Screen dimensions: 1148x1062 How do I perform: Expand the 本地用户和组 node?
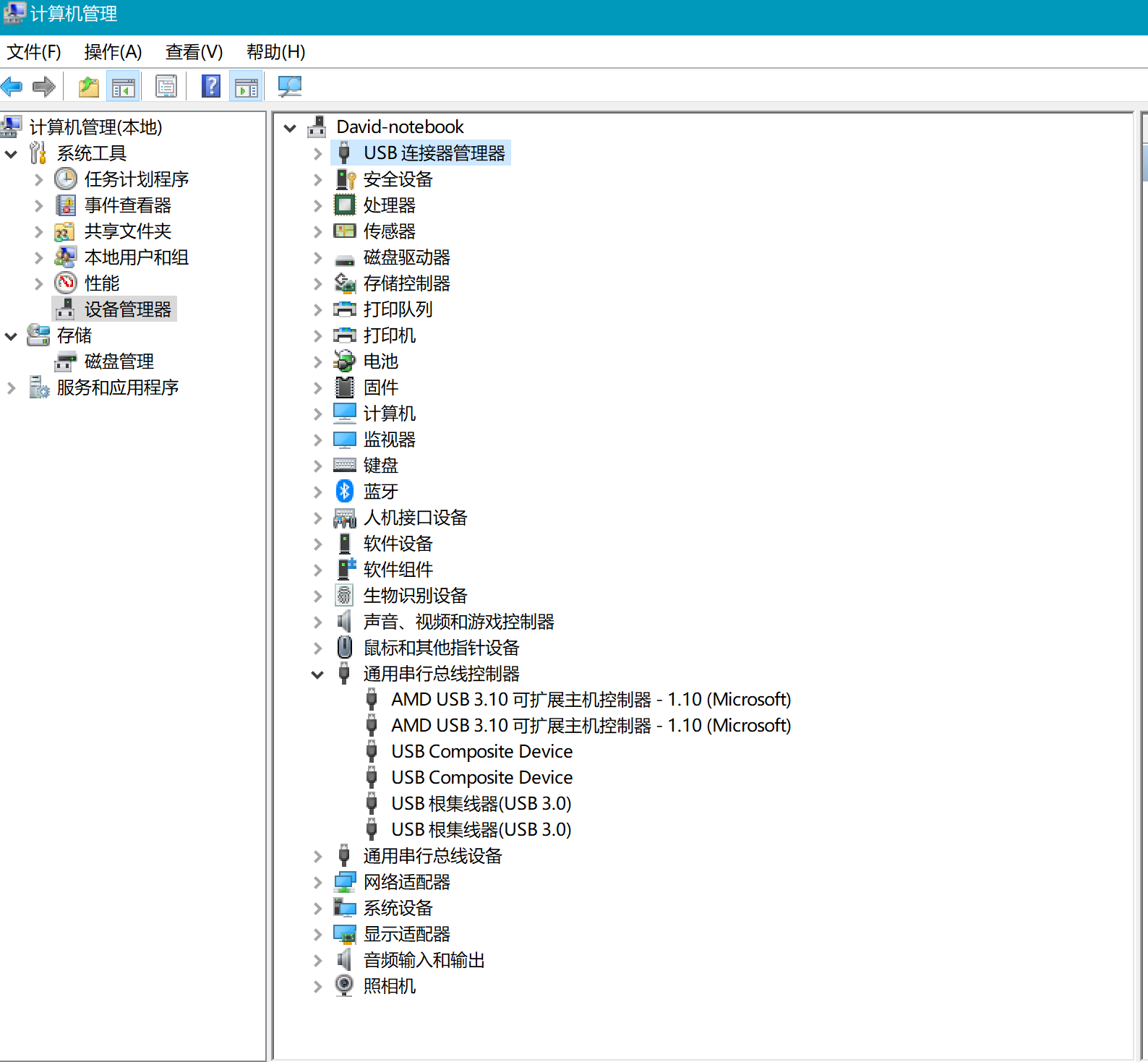coord(38,257)
